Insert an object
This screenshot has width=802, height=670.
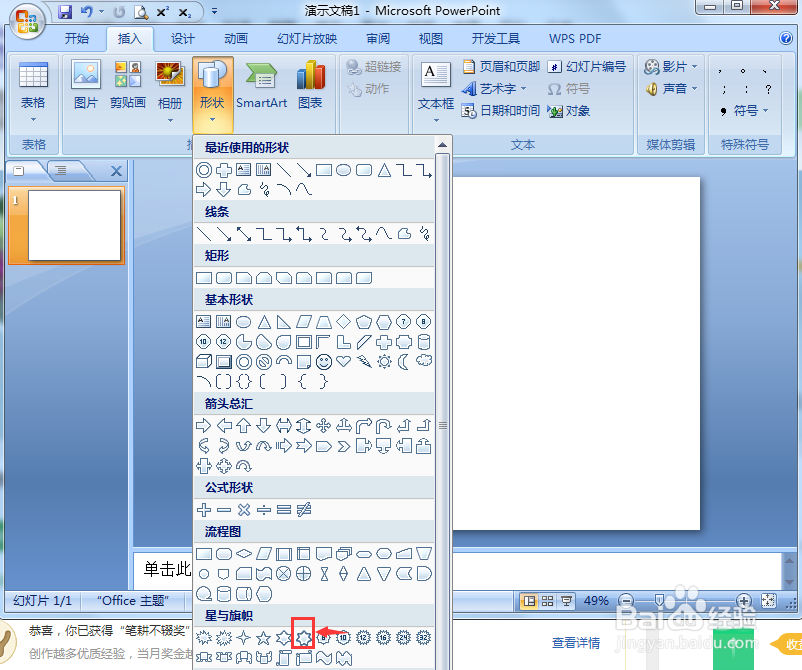pos(569,110)
